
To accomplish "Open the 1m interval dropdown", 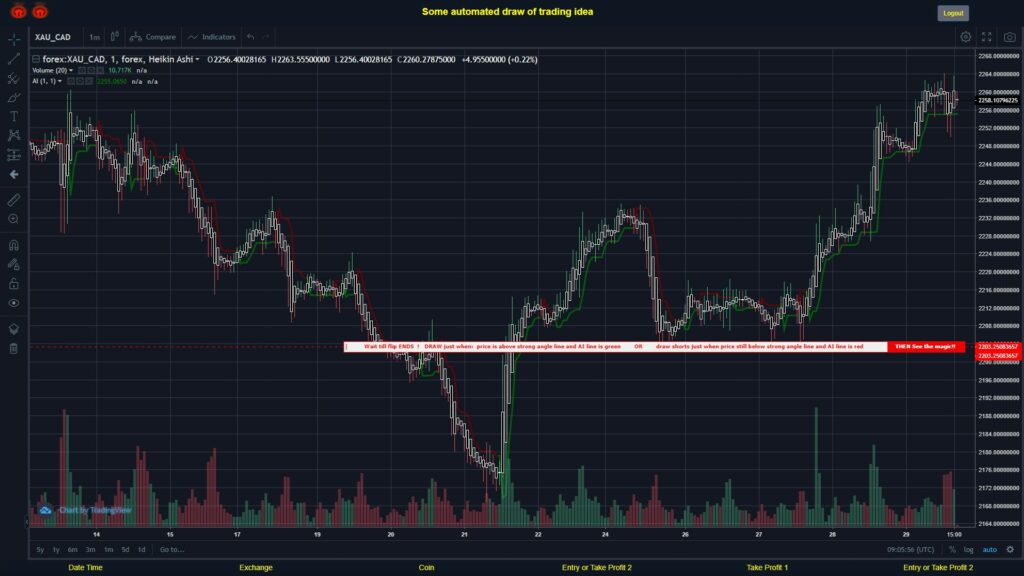I will pyautogui.click(x=95, y=37).
